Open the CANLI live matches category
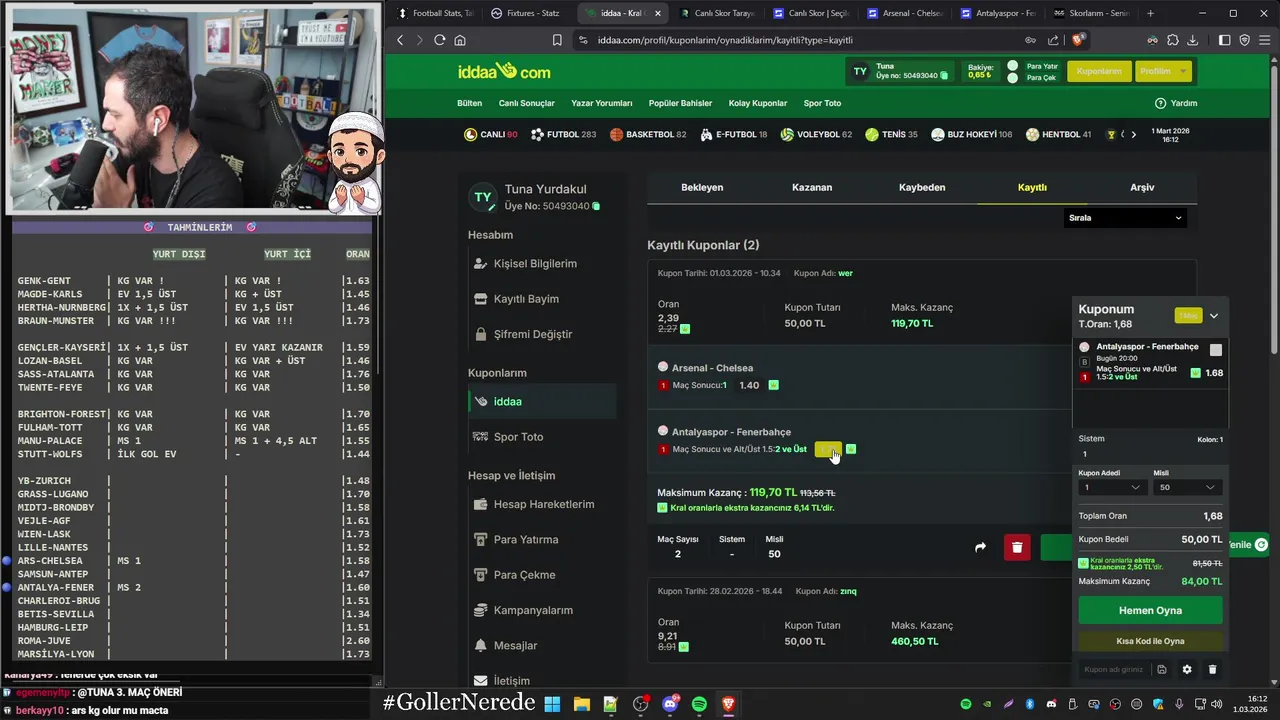Screen dimensions: 1280x720 (x=490, y=134)
